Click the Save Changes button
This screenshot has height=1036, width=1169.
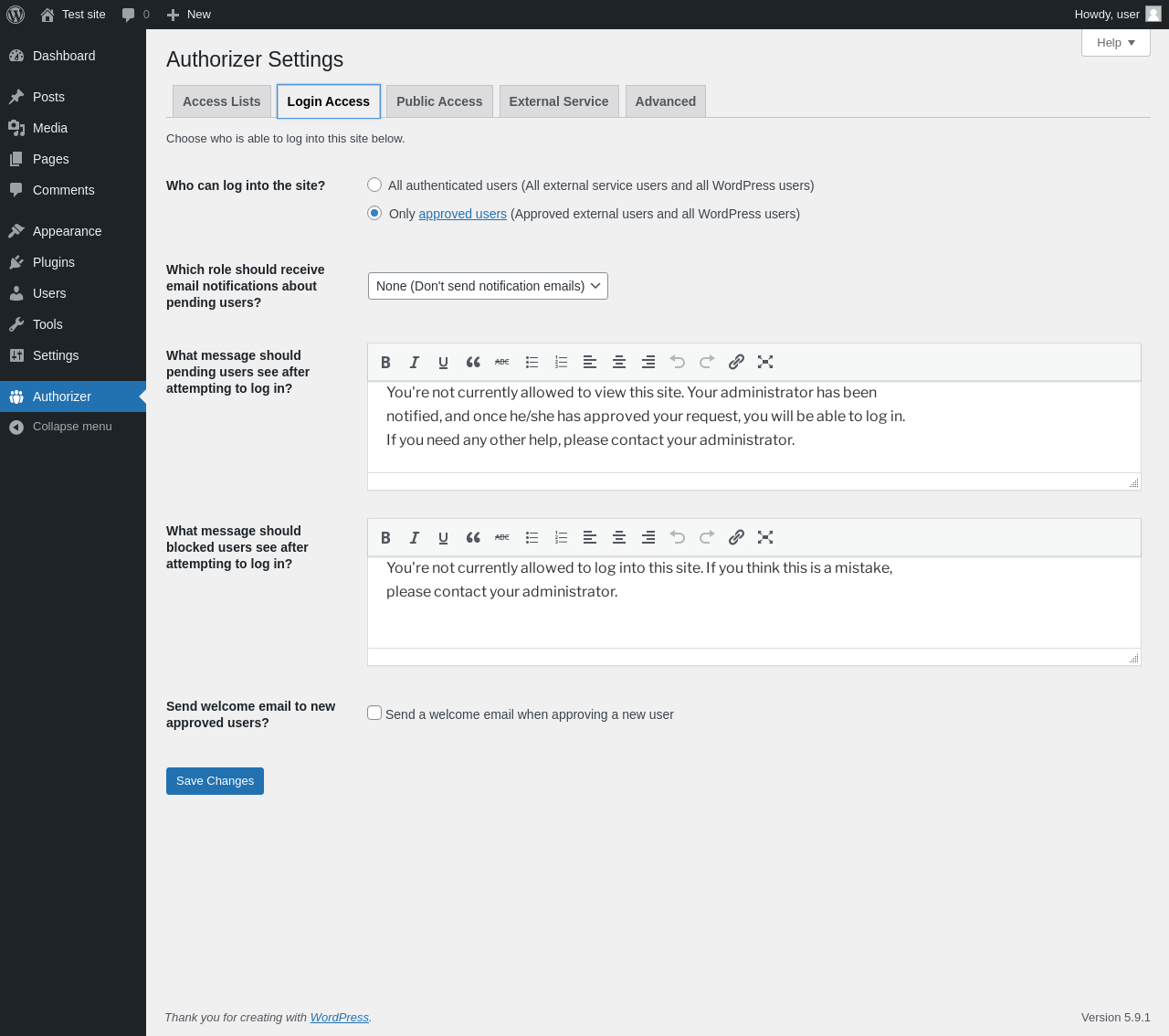coord(215,781)
